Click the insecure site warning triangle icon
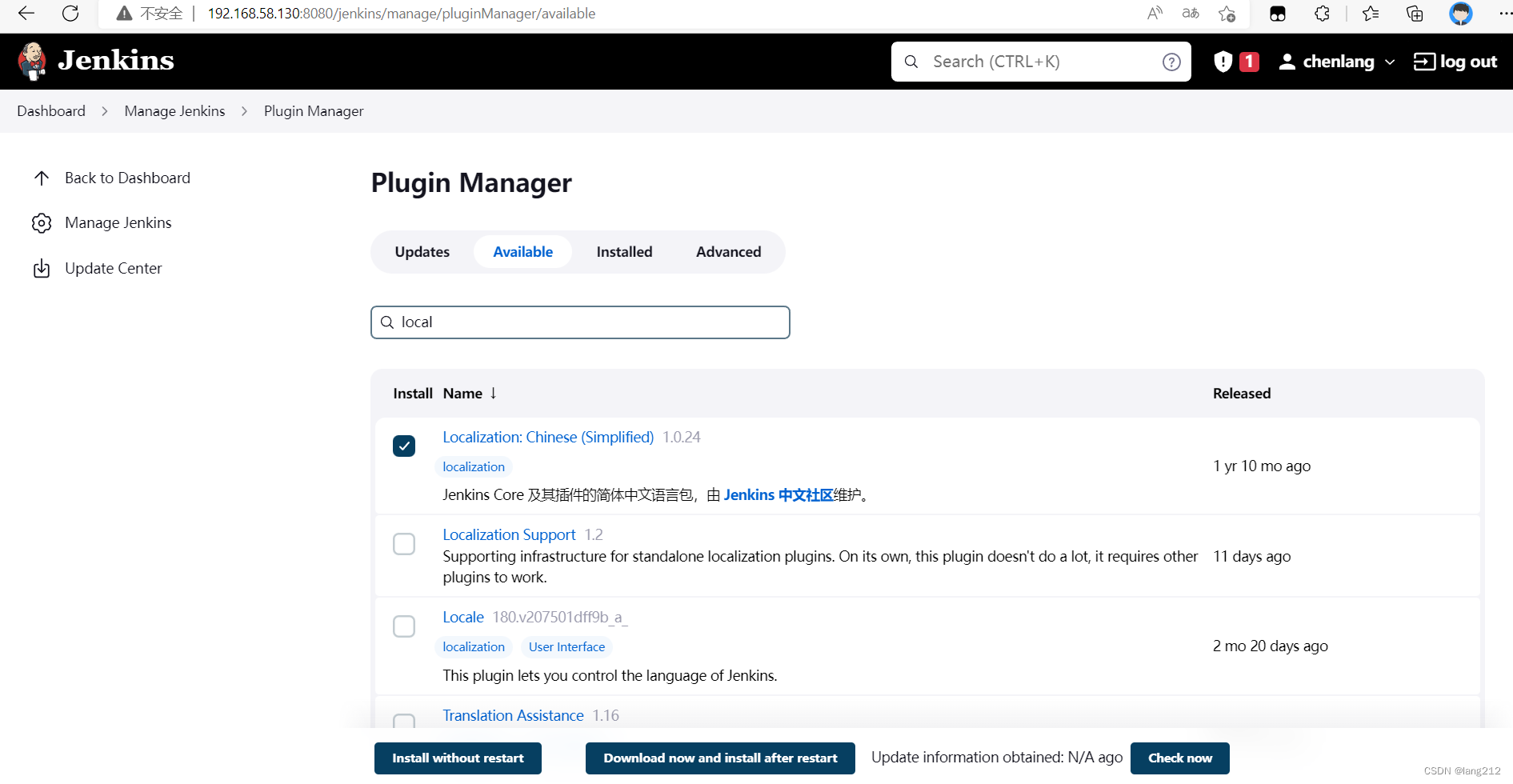Screen dimensions: 1513x784 tap(124, 14)
